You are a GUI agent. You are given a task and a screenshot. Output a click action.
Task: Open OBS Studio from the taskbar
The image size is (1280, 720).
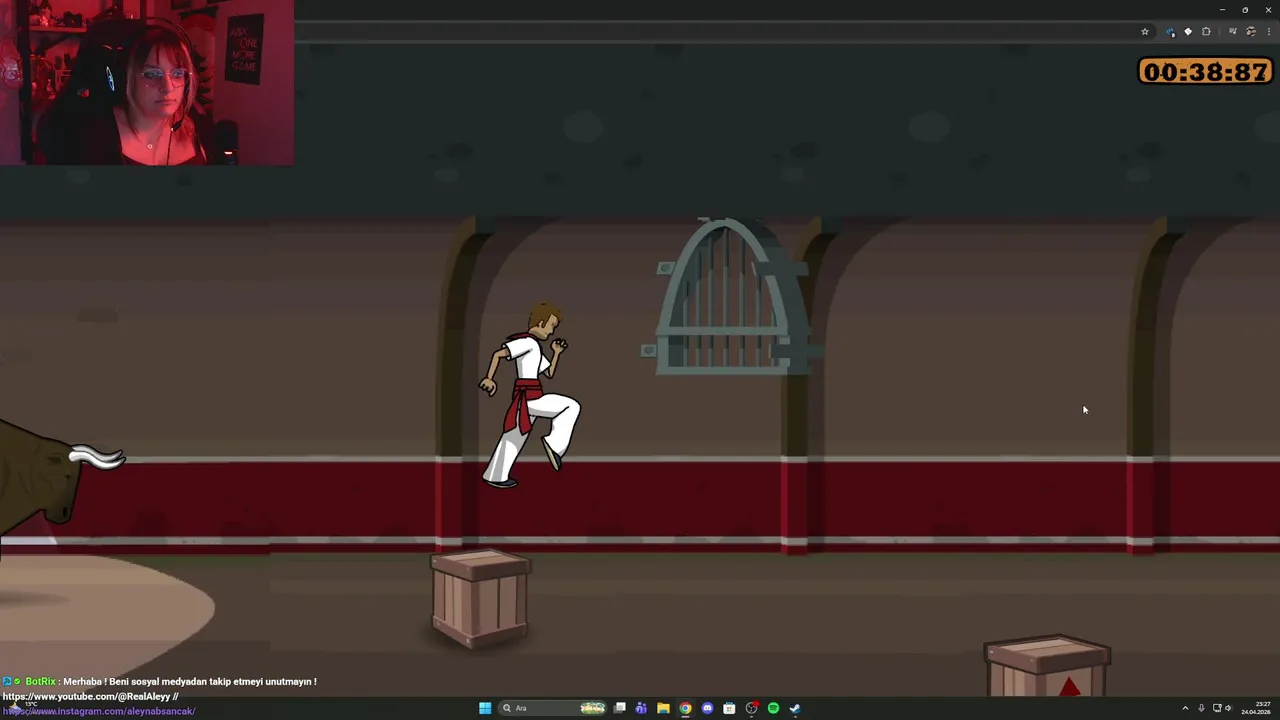tap(751, 708)
